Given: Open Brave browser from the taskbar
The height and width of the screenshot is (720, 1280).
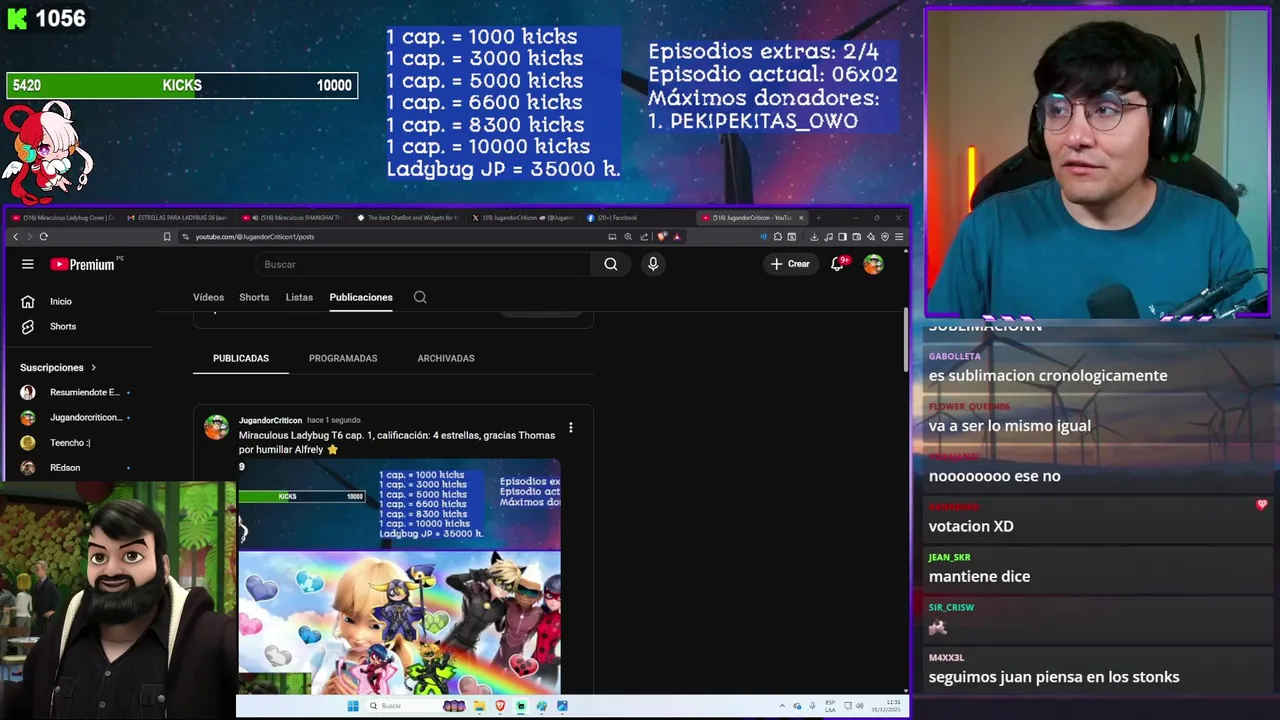Looking at the screenshot, I should [x=500, y=706].
